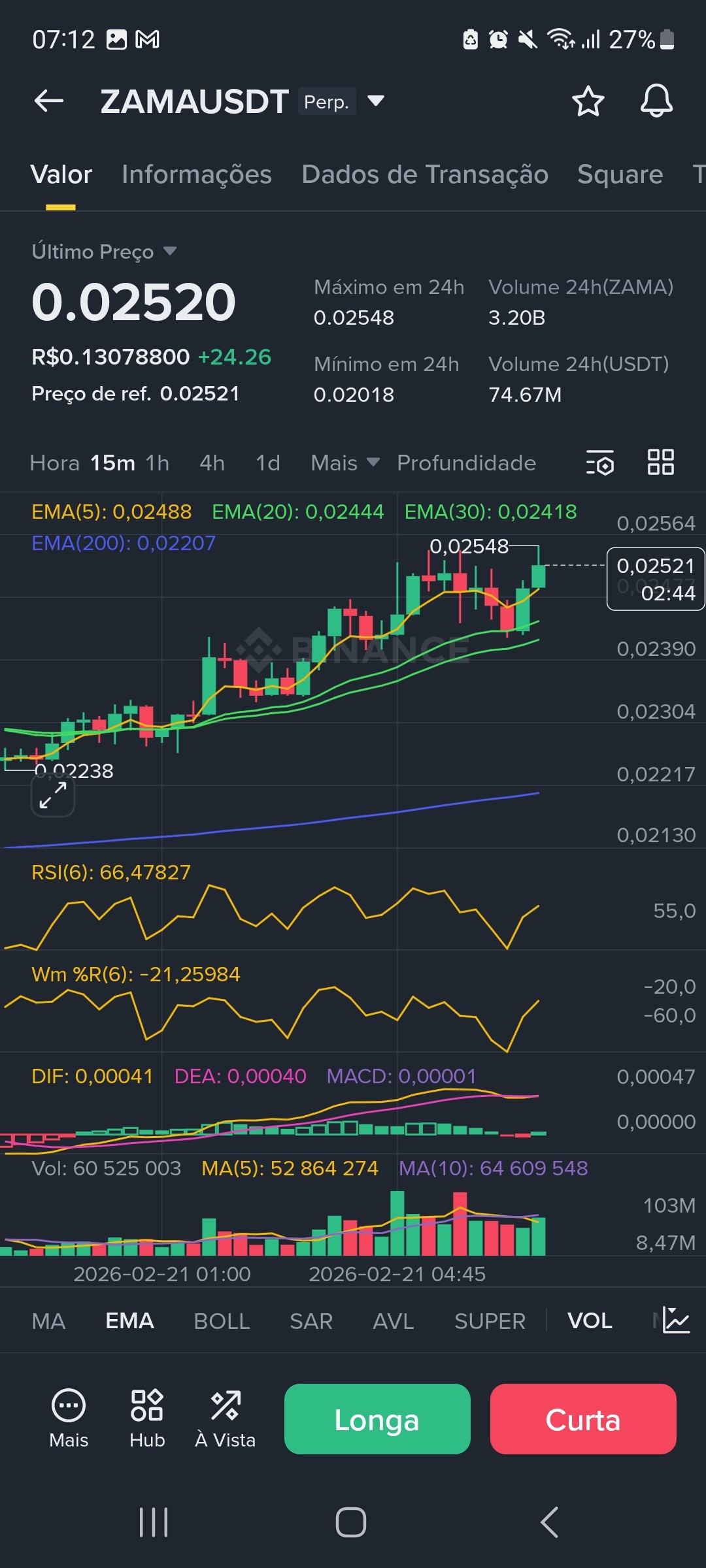Open chart settings icon

pyautogui.click(x=599, y=463)
